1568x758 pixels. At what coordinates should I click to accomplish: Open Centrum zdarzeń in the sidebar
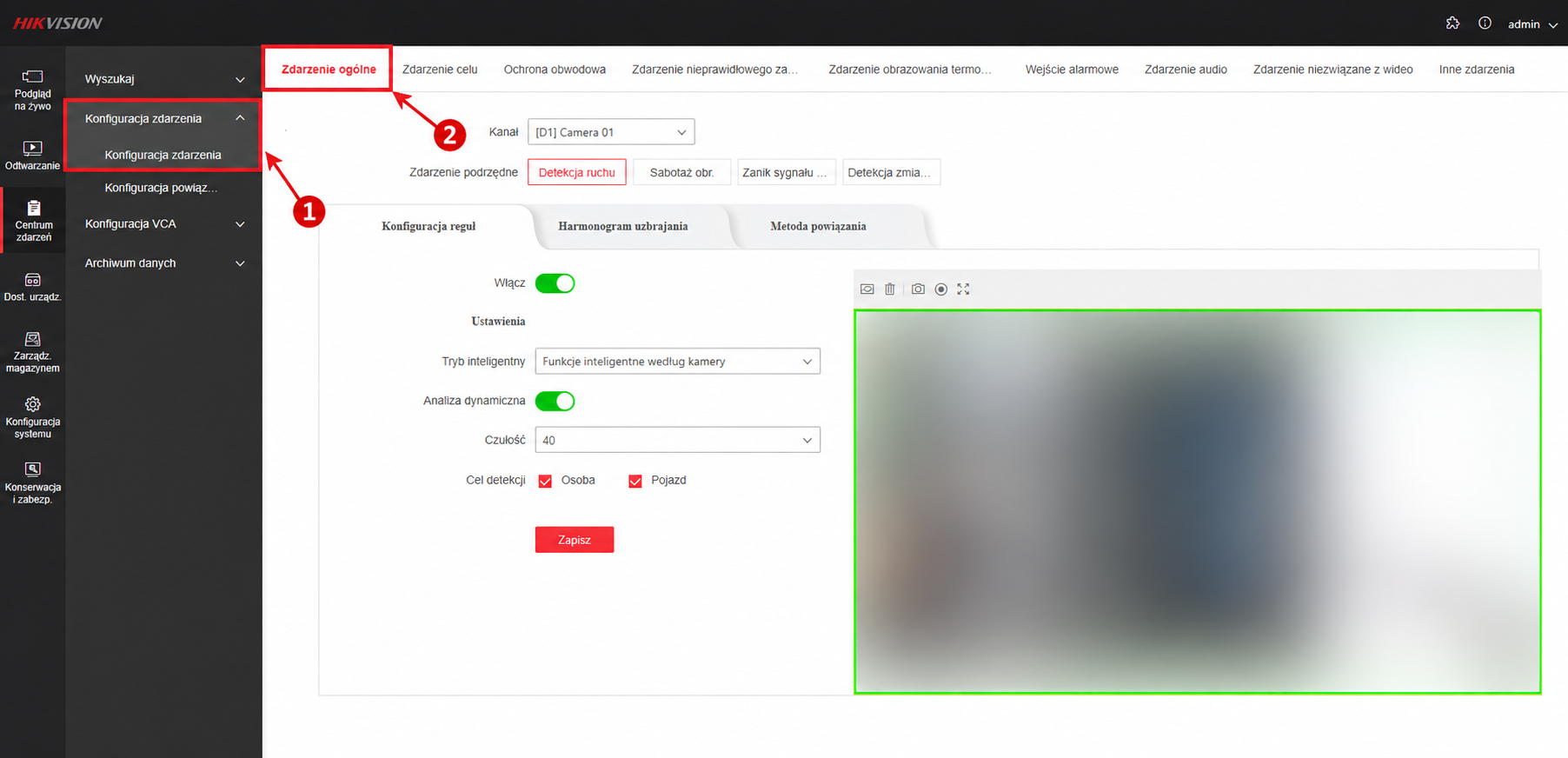point(33,221)
